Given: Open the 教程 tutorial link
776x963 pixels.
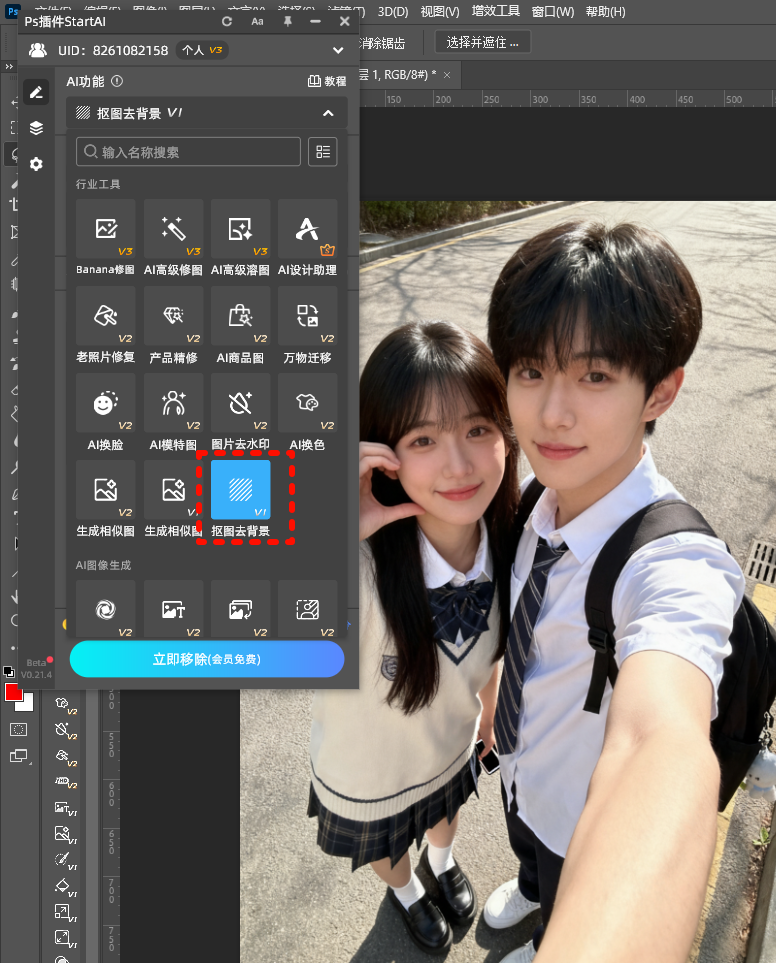Looking at the screenshot, I should click(x=327, y=82).
